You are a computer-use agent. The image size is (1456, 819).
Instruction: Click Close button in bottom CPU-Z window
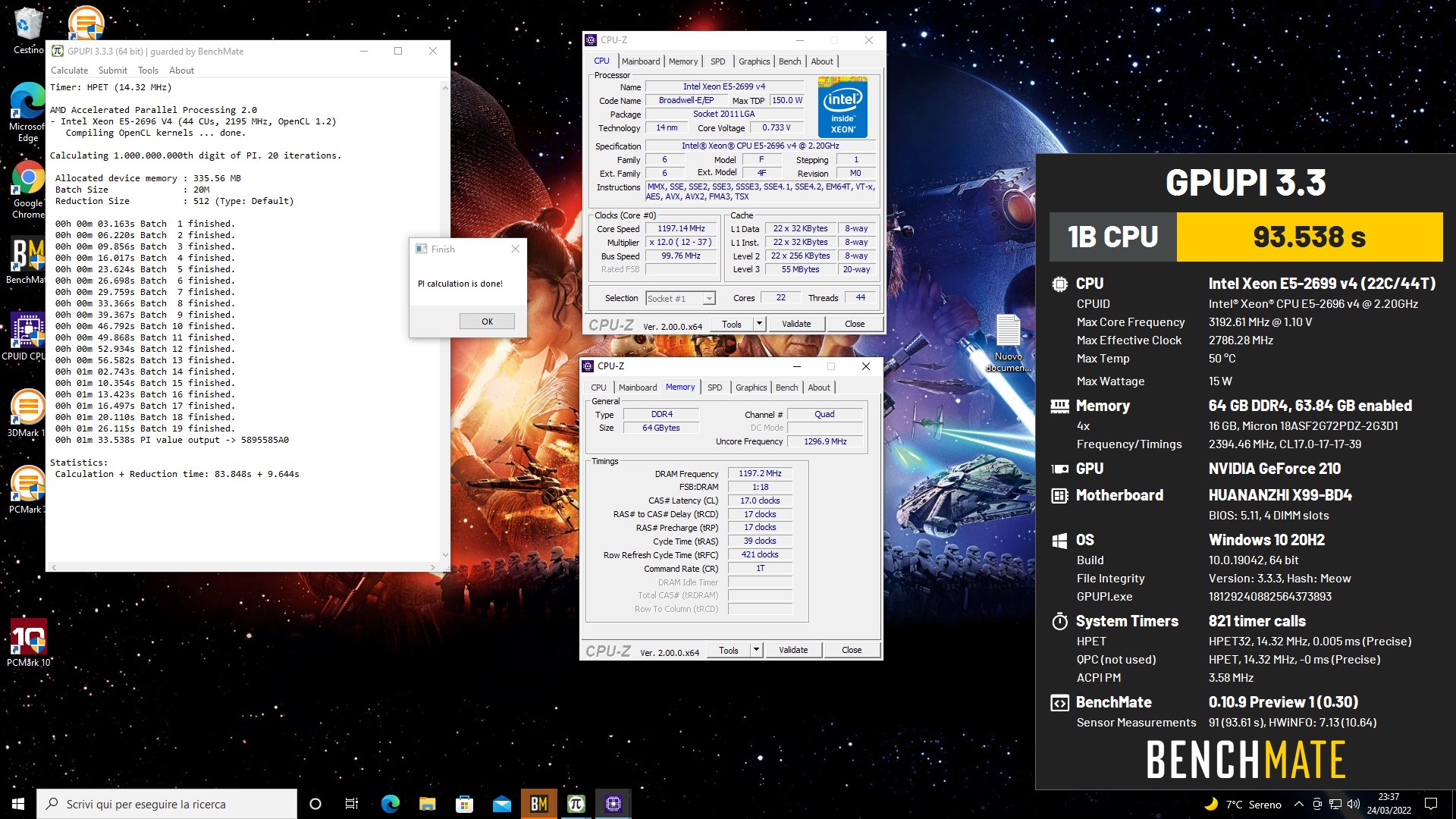click(x=852, y=650)
